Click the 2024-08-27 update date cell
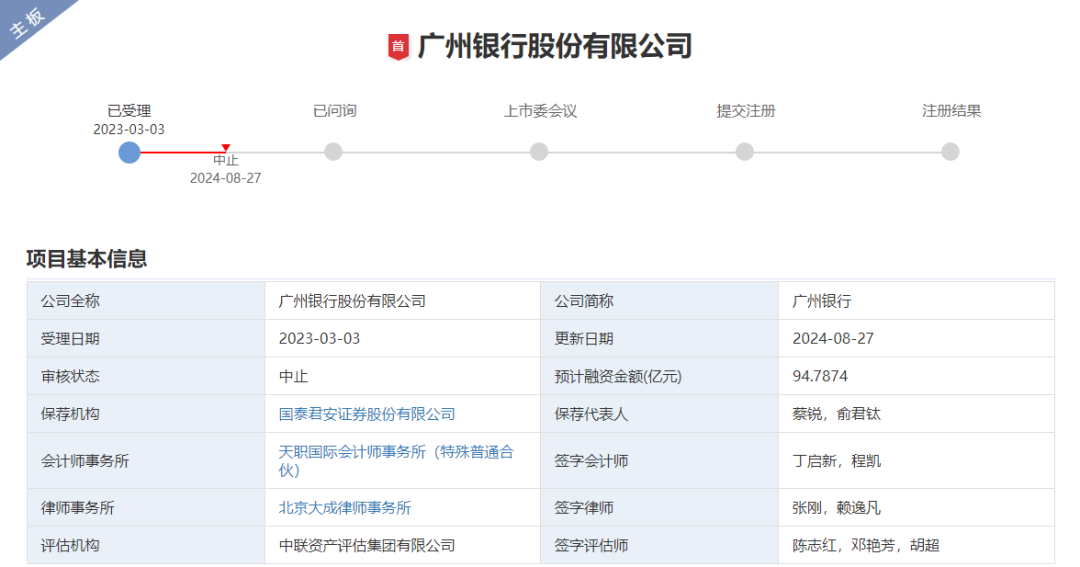Screen dimensions: 1080x567 tap(833, 339)
